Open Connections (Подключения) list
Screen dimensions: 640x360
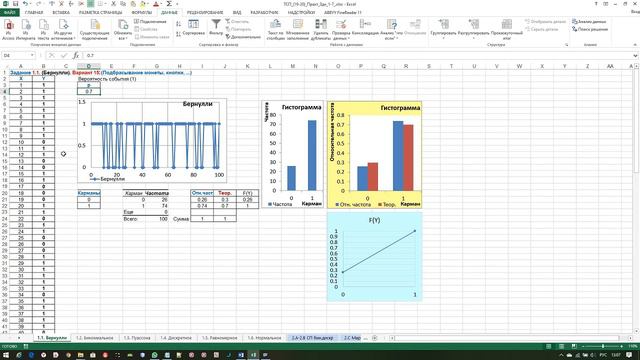tap(150, 22)
